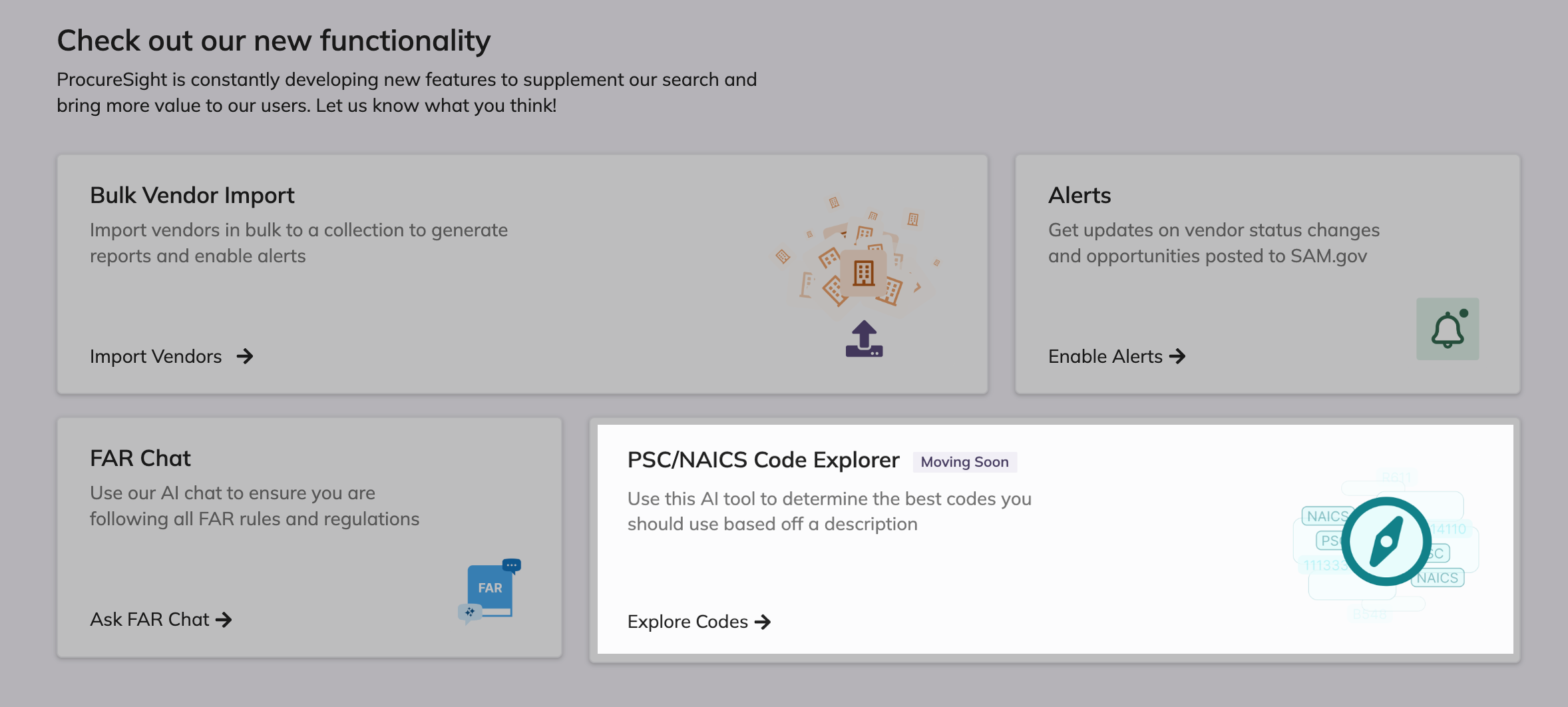Click the 'ProcureSight is constantly developing' paragraph
This screenshot has width=1568, height=707.
407,93
